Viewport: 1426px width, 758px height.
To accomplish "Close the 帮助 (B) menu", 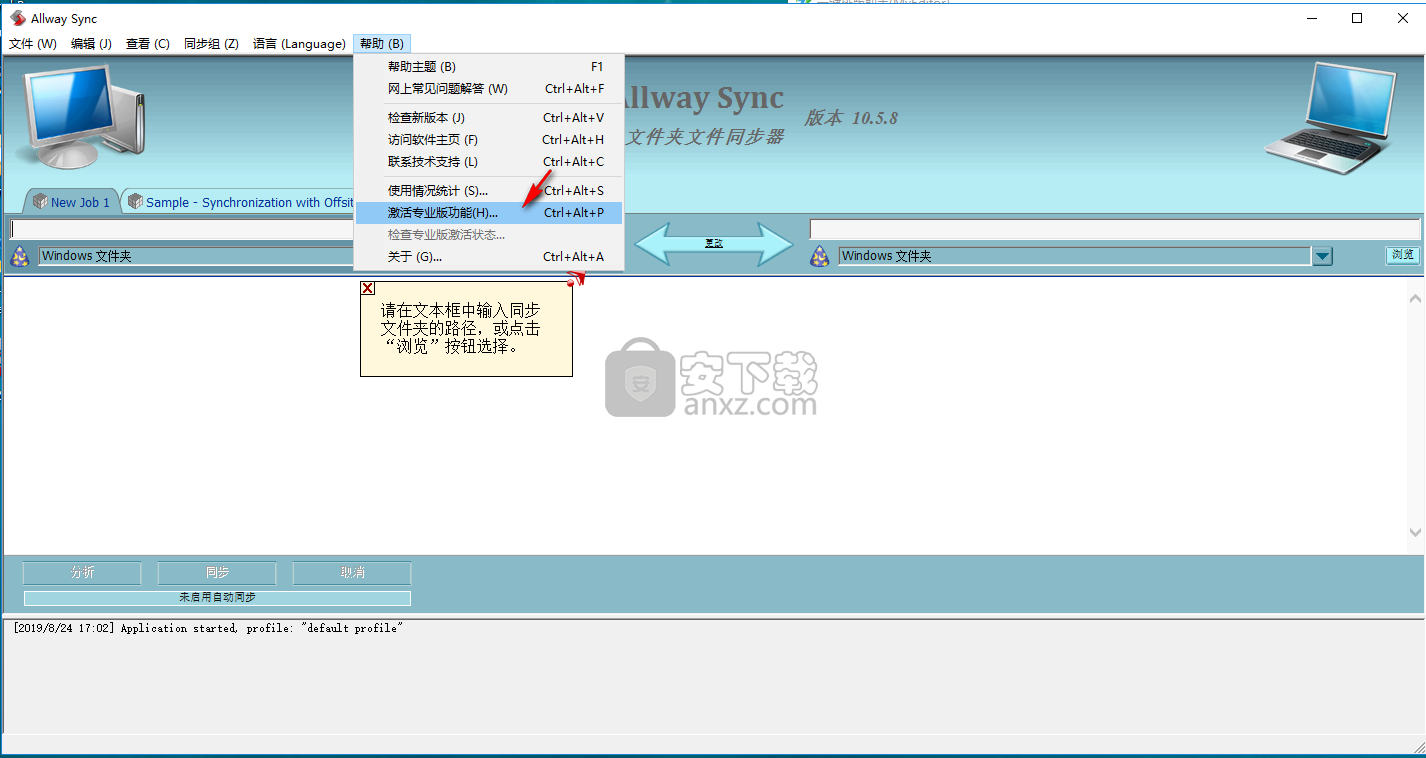I will point(382,44).
